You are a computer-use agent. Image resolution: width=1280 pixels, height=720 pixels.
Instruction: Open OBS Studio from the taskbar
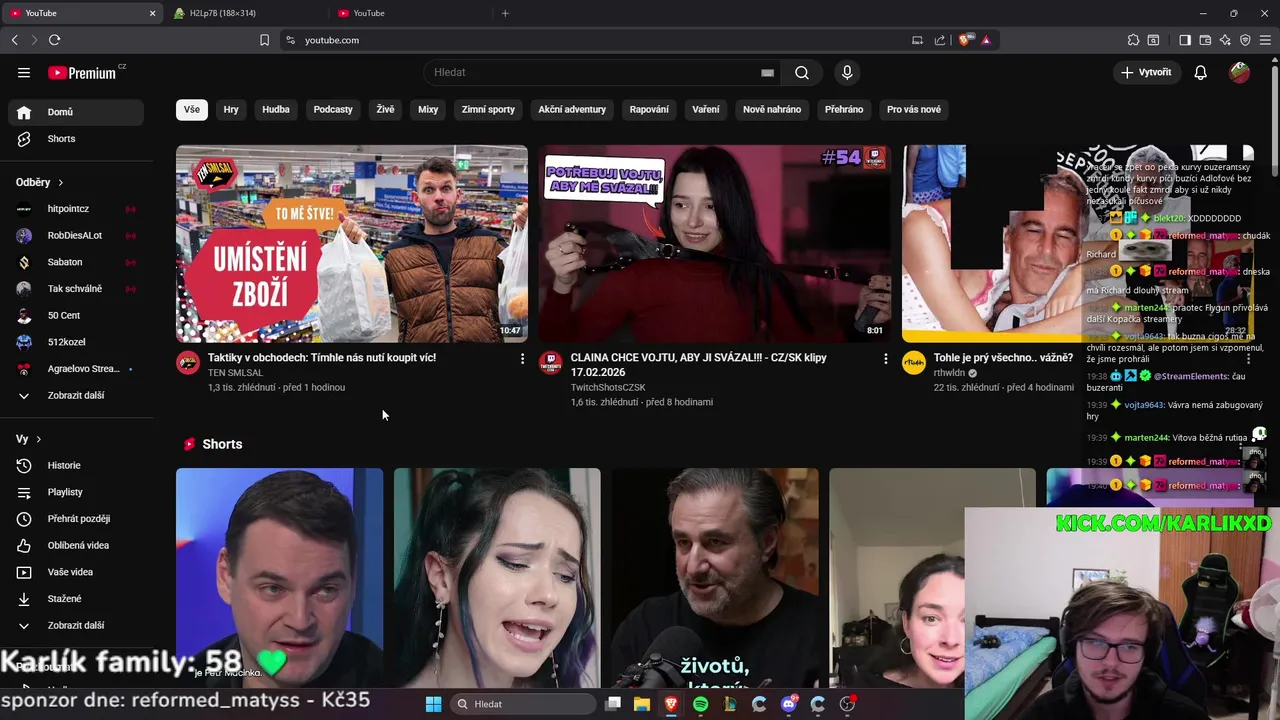[847, 704]
